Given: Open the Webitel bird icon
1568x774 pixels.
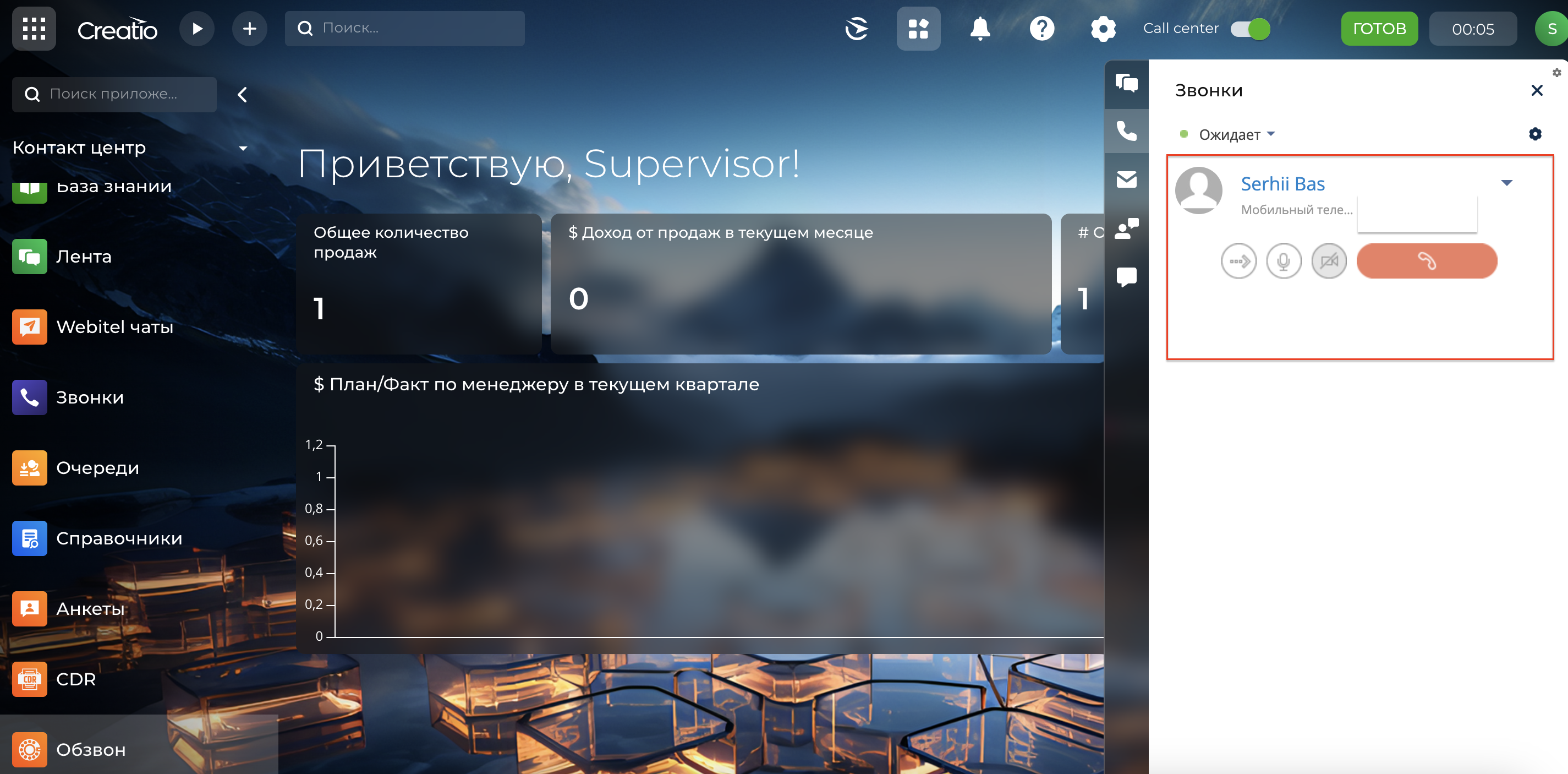Looking at the screenshot, I should [857, 29].
